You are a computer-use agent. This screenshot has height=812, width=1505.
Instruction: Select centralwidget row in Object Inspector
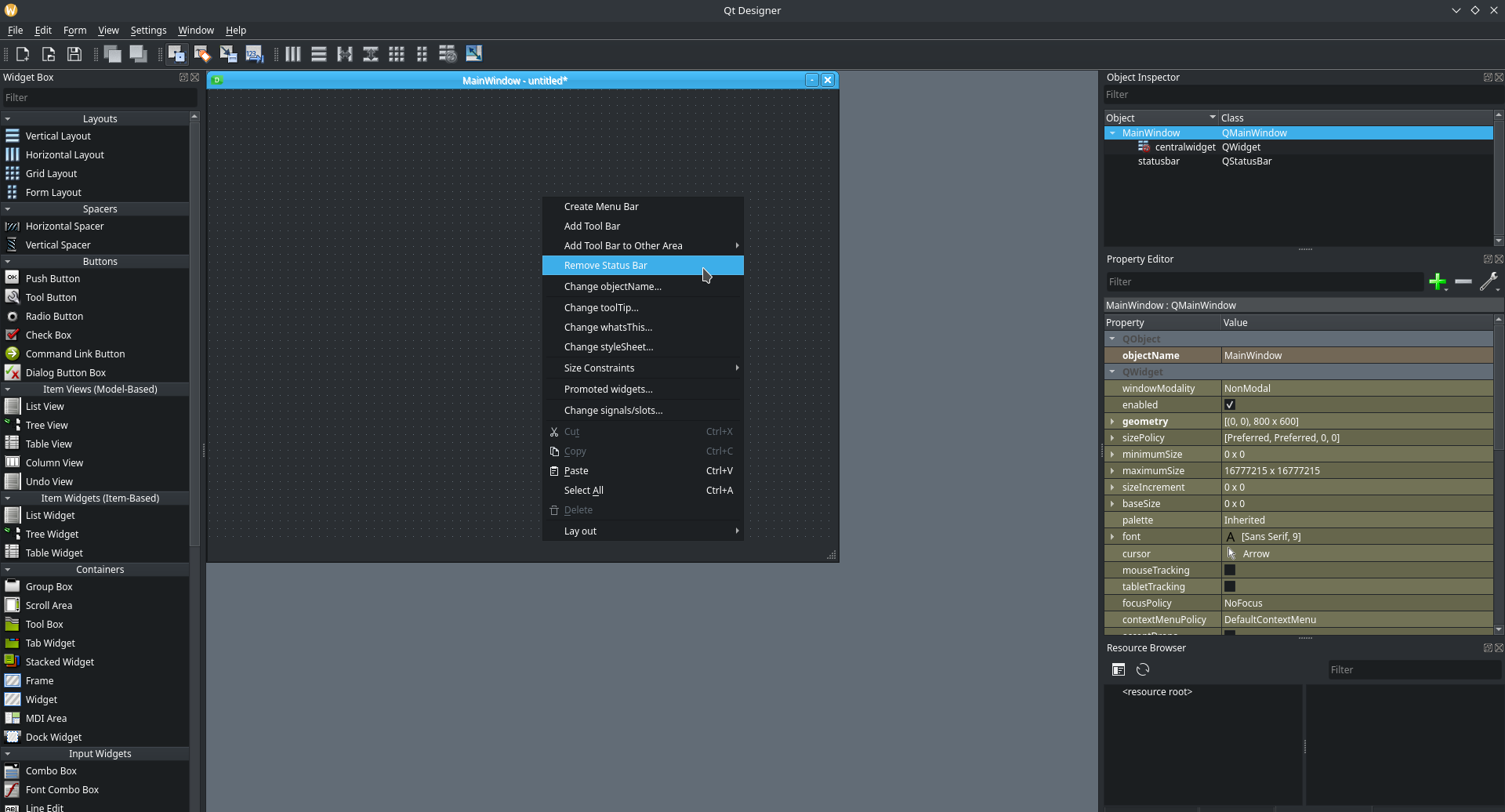tap(1298, 147)
